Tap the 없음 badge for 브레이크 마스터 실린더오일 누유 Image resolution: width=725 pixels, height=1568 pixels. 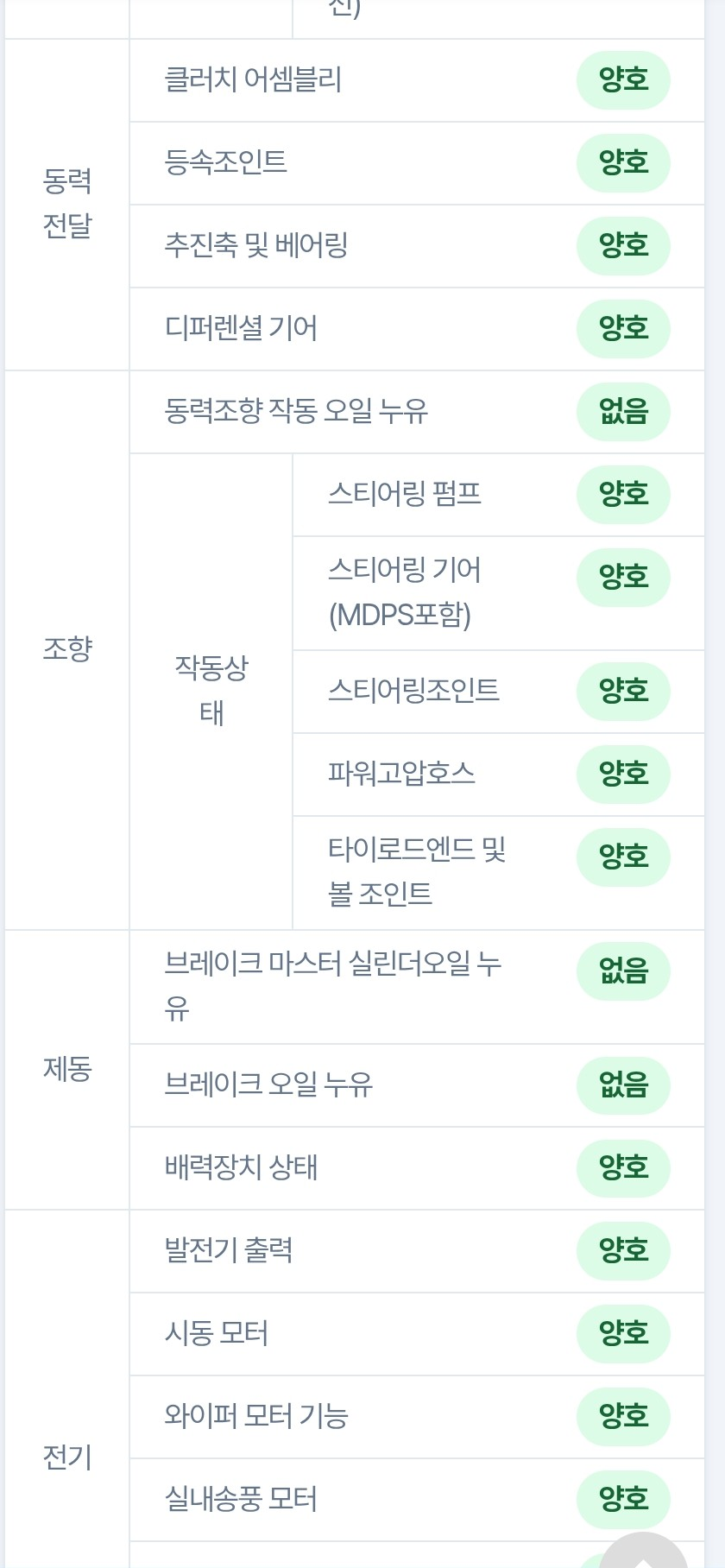(x=623, y=971)
